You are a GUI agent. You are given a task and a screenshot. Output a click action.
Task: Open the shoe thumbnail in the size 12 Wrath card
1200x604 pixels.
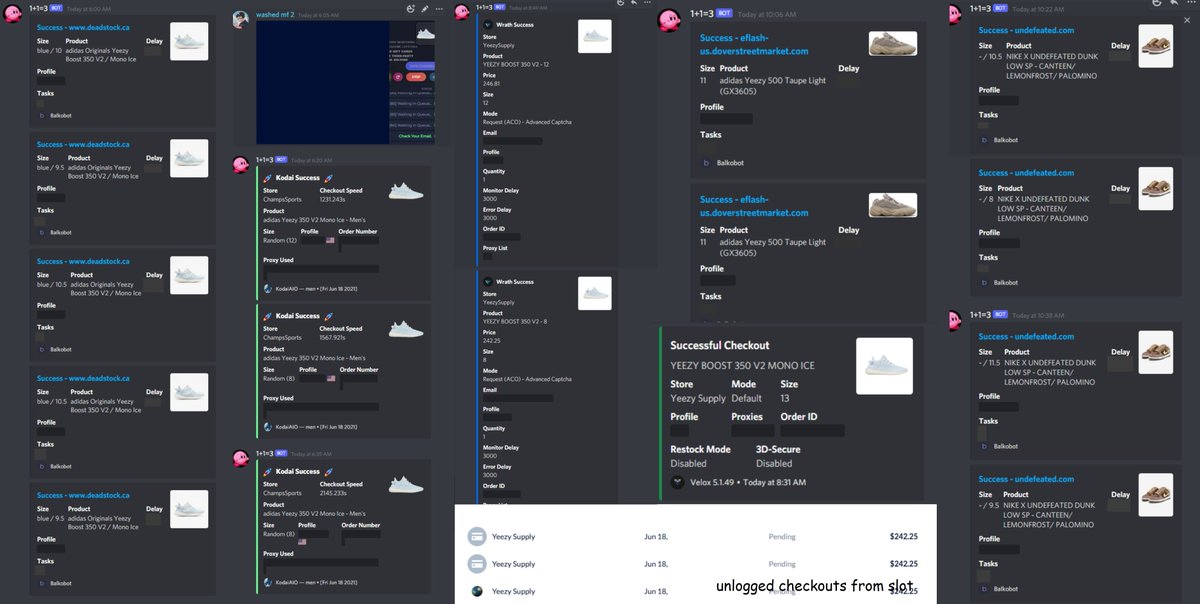pos(595,37)
